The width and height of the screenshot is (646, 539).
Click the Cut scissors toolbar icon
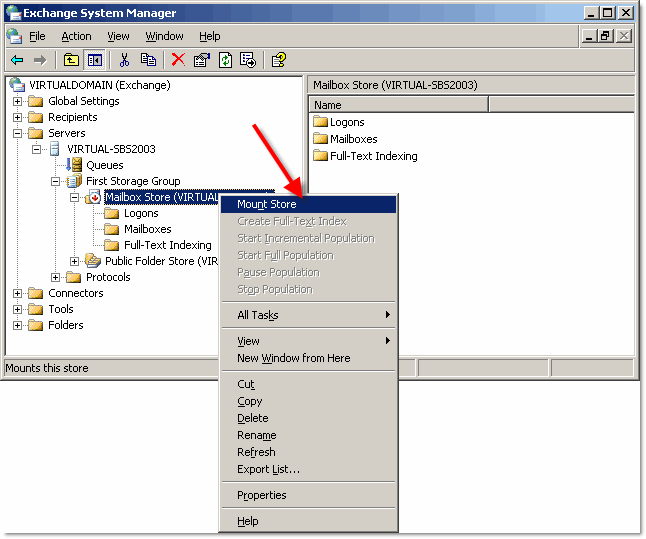point(124,60)
